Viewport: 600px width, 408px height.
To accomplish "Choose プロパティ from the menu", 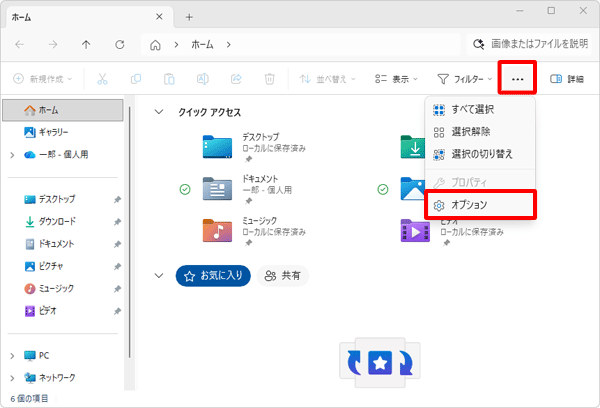I will [x=479, y=182].
